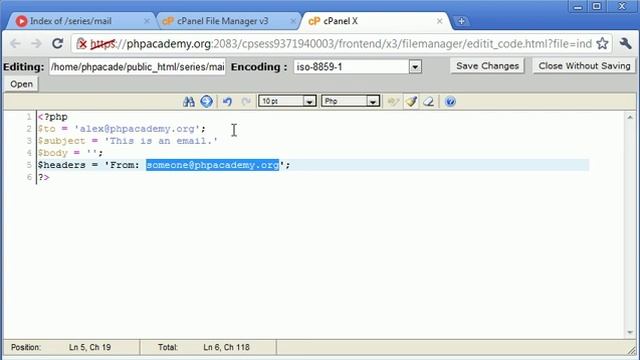The image size is (640, 360).
Task: Click 'This is an email.' string
Action: (x=161, y=141)
